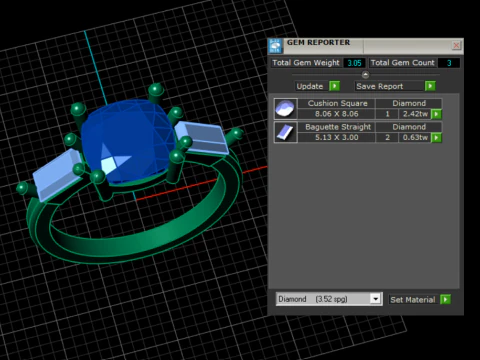Click quantity 1 in Cushion Square row

pyautogui.click(x=387, y=114)
